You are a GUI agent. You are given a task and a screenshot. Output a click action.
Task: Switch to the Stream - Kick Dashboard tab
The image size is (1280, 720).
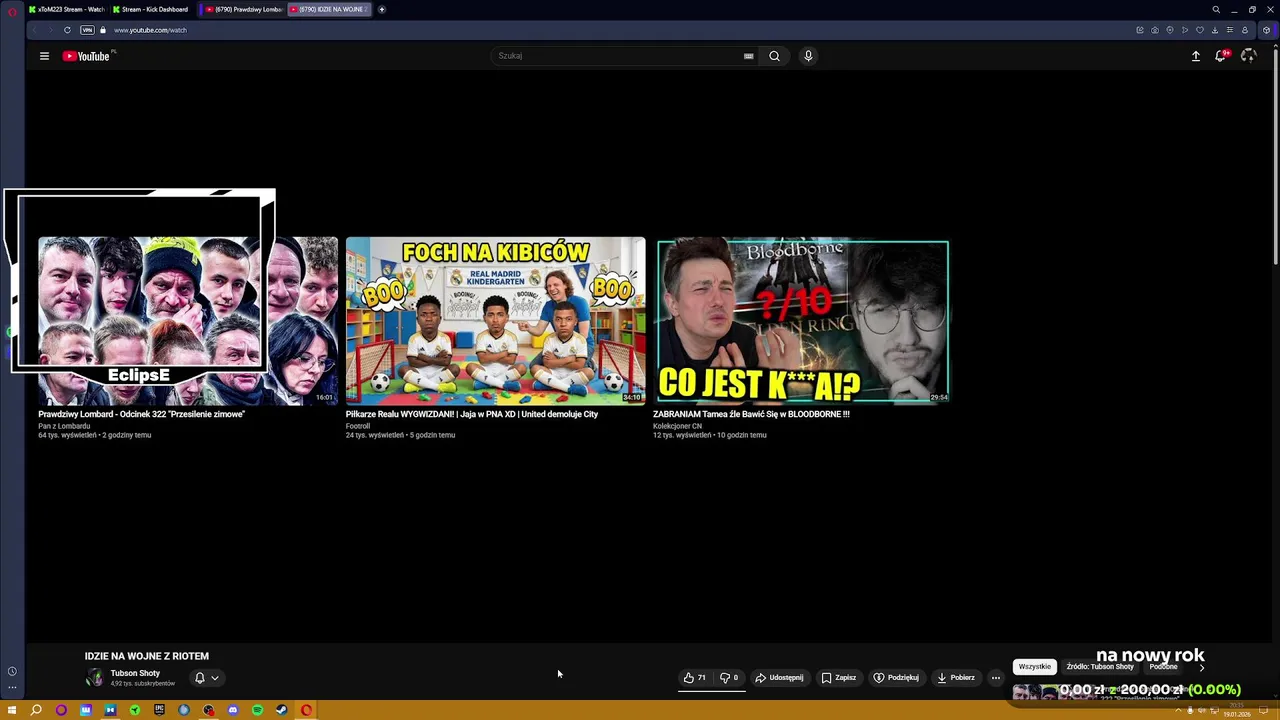click(x=150, y=9)
